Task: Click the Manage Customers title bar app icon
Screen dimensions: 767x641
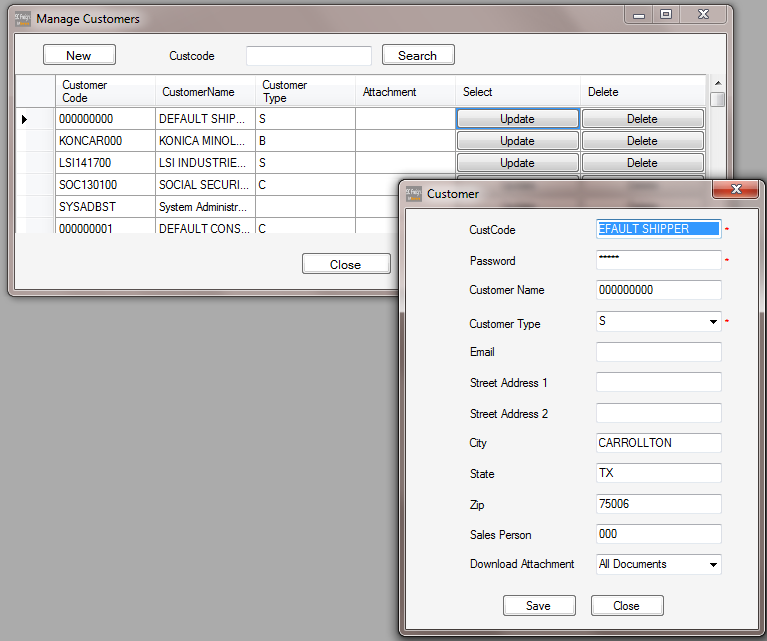Action: (x=23, y=19)
